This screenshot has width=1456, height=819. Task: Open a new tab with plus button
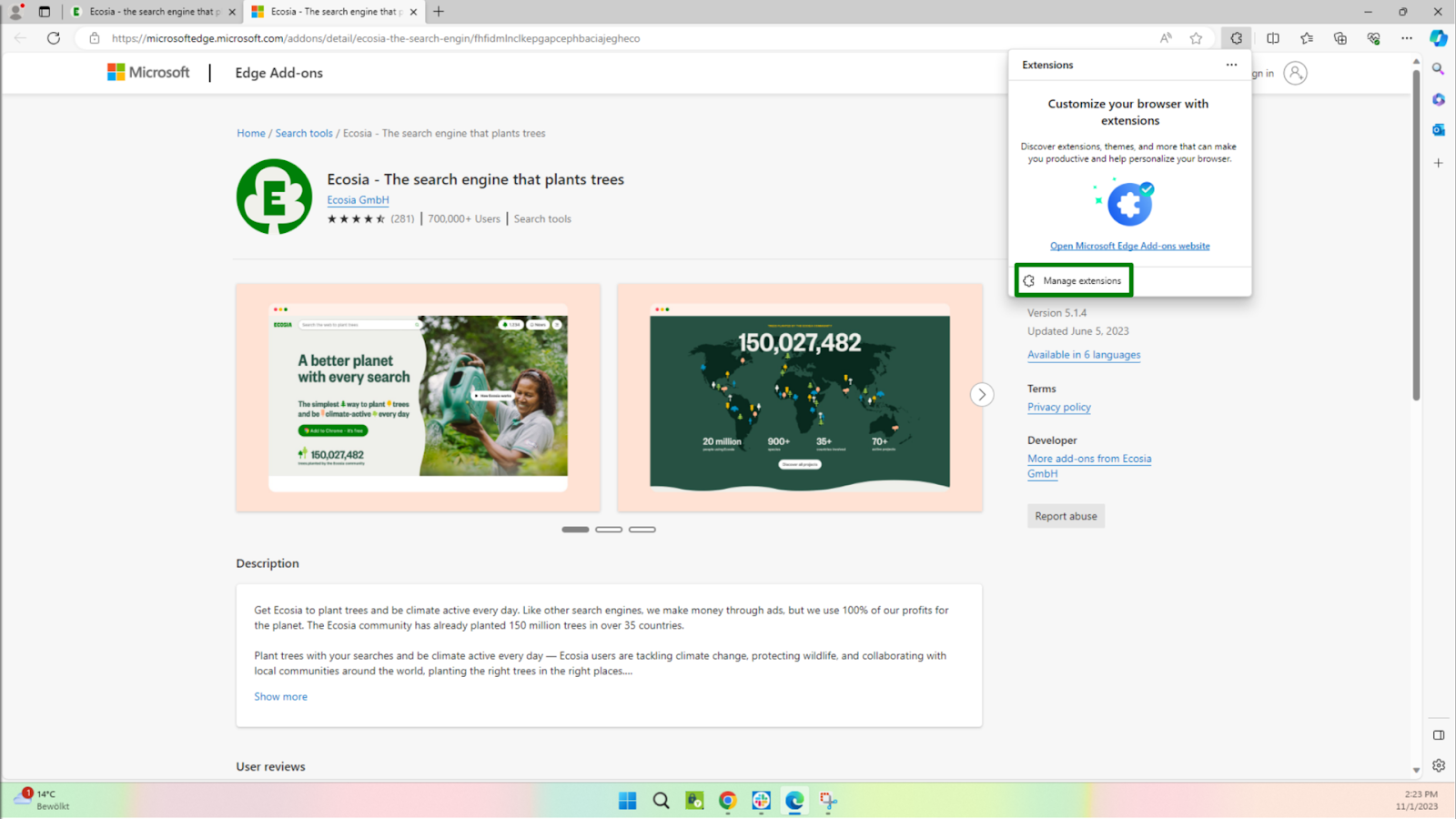point(439,12)
